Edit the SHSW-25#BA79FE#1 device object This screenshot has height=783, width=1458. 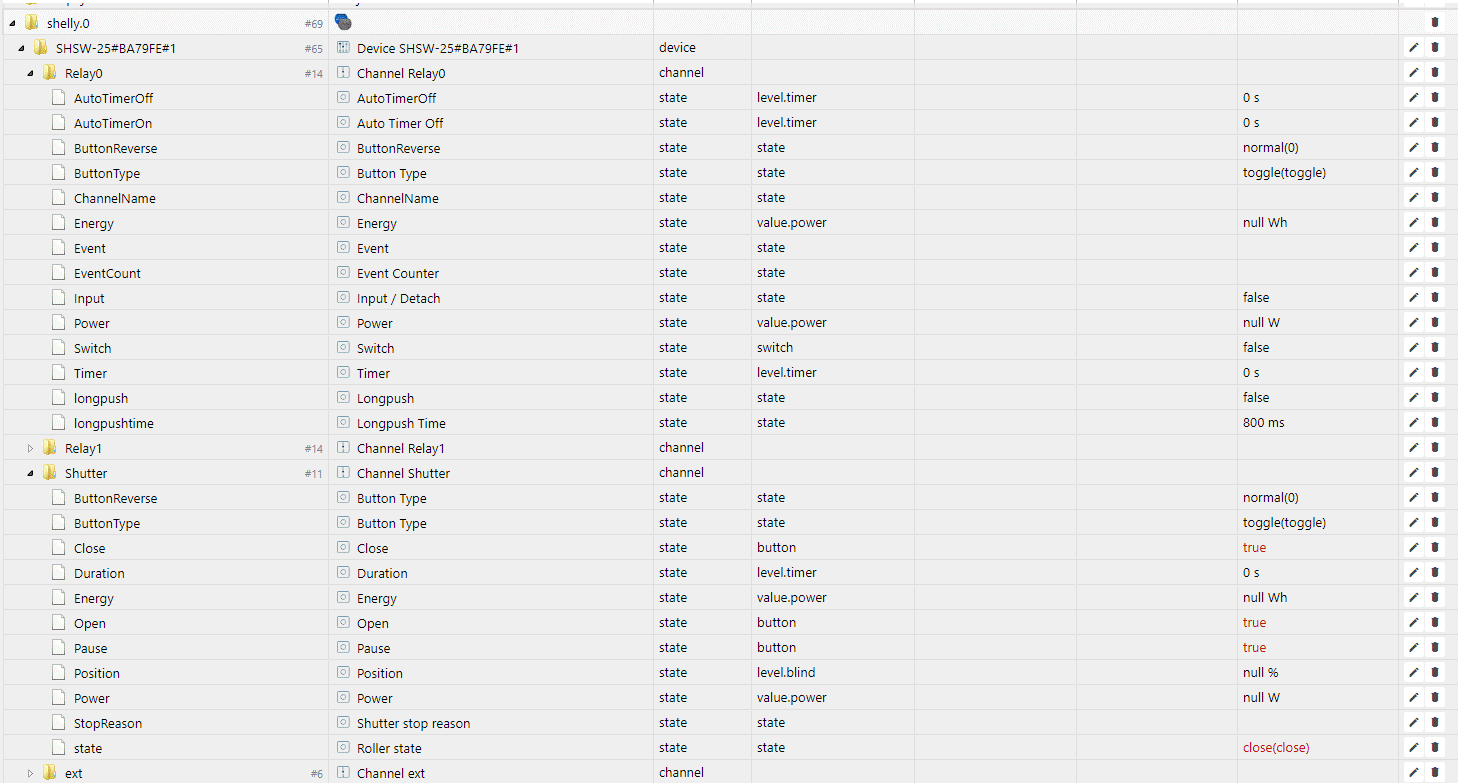pos(1414,47)
